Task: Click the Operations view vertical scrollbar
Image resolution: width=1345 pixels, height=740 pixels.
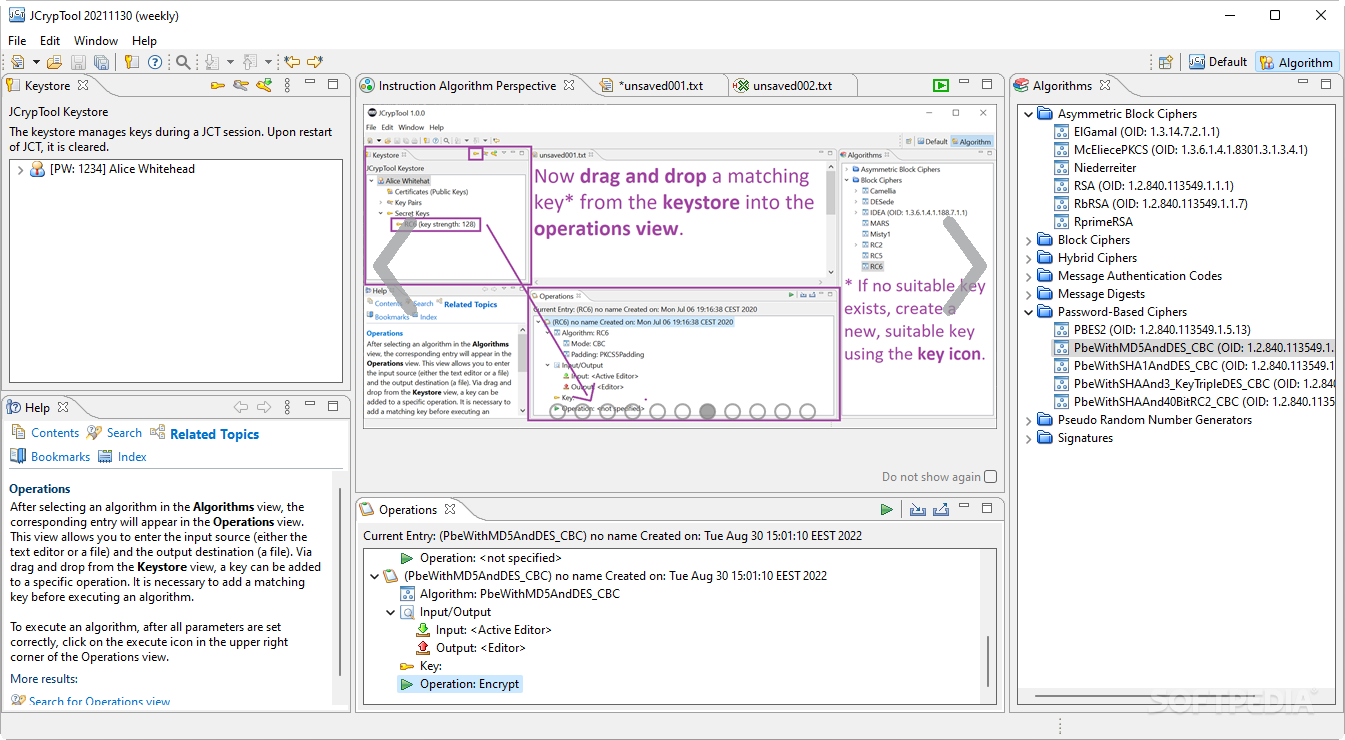Action: pos(987,660)
